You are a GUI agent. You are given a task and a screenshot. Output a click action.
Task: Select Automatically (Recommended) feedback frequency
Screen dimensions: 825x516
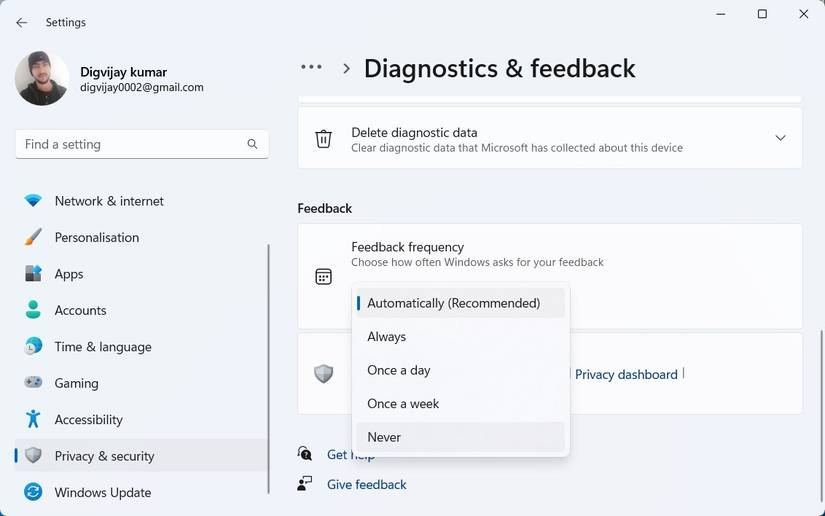(453, 303)
